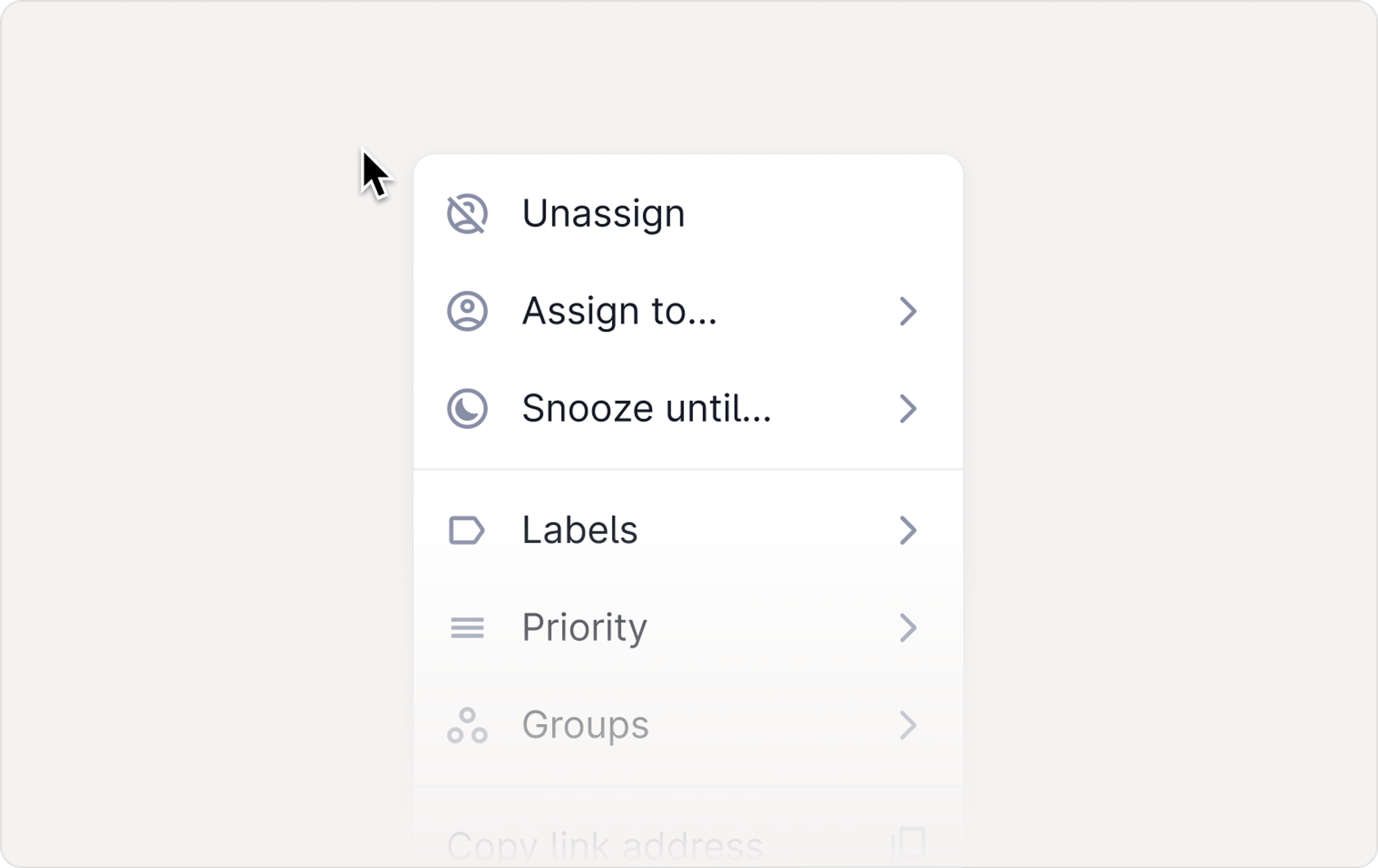This screenshot has height=868, width=1378.
Task: Open the Groups submenu via its chevron
Action: coord(909,725)
